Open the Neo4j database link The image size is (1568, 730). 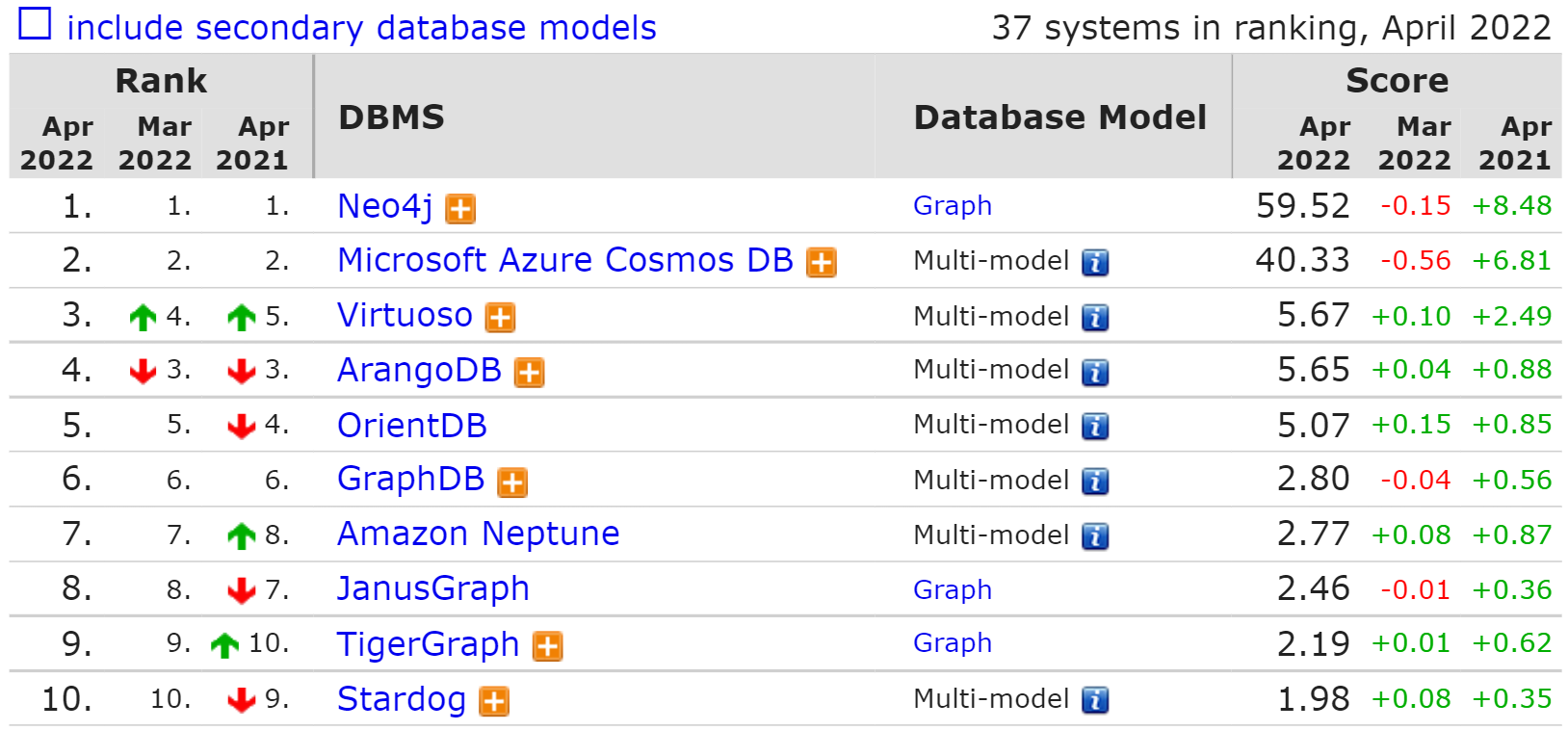[384, 206]
